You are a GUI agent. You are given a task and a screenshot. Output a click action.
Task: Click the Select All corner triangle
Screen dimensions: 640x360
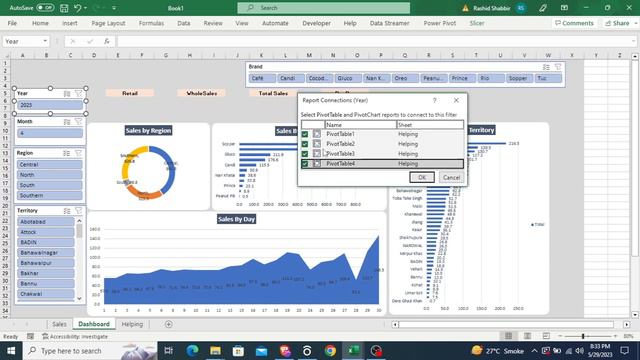[x=7, y=55]
